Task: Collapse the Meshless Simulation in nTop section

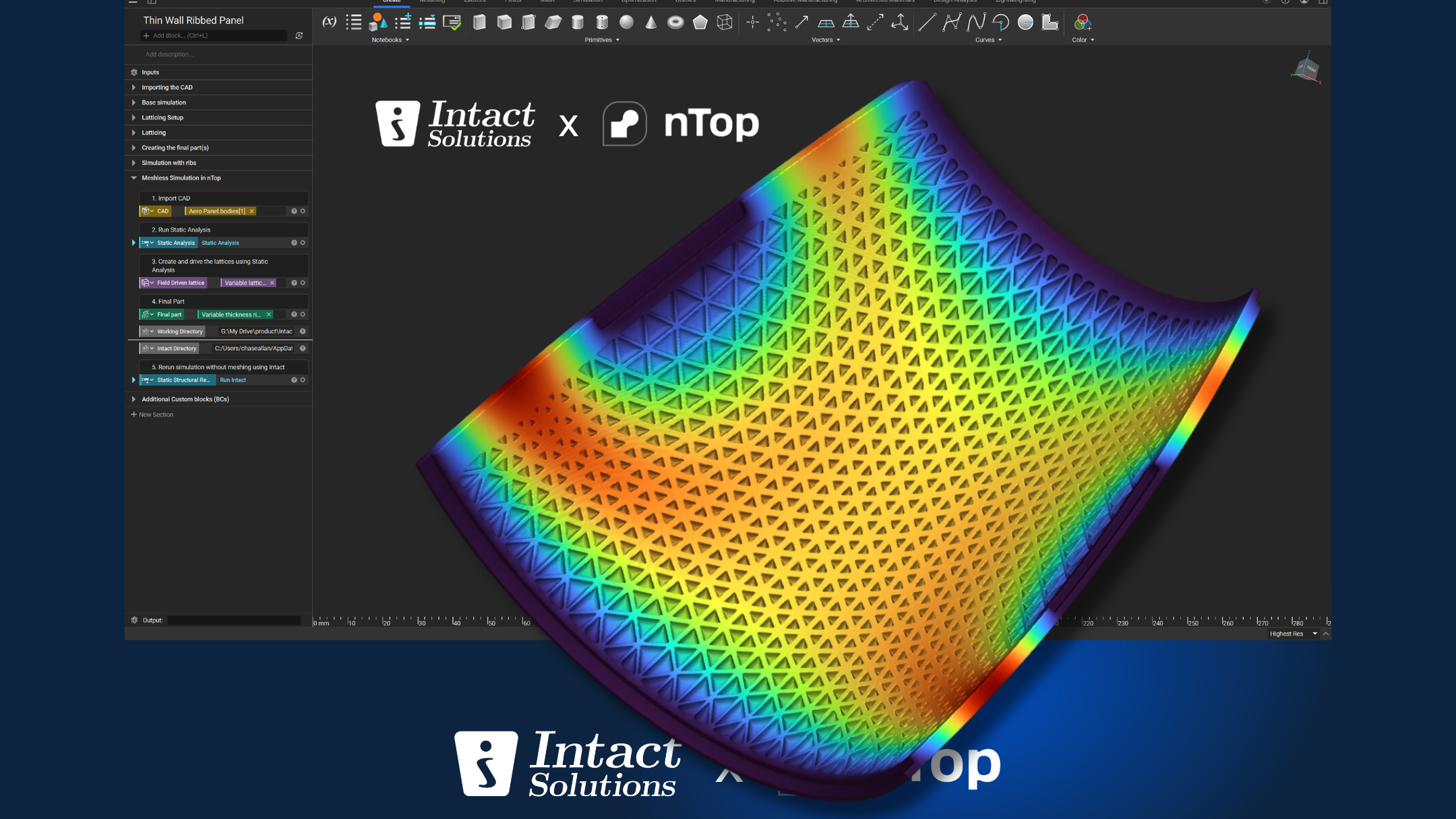Action: [133, 178]
